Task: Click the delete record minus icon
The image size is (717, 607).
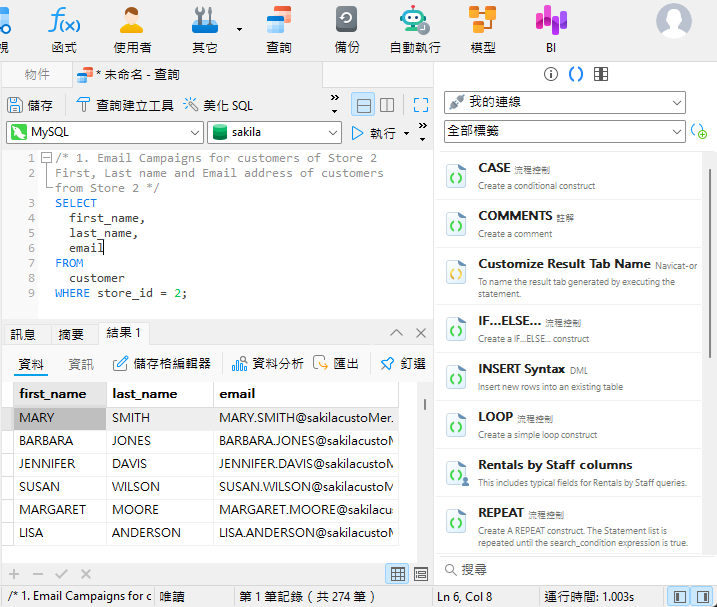Action: pyautogui.click(x=38, y=574)
